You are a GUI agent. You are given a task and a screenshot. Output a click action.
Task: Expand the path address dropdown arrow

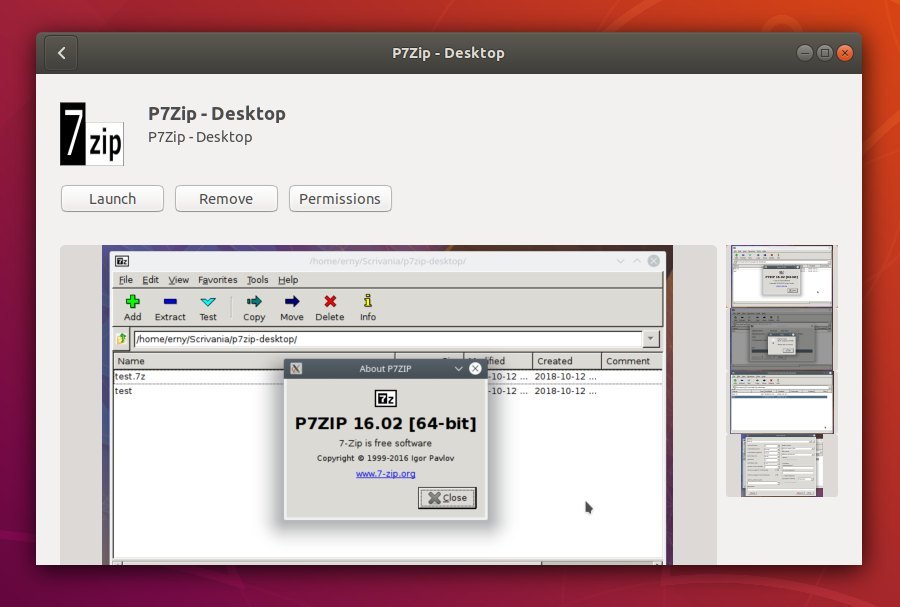(651, 339)
